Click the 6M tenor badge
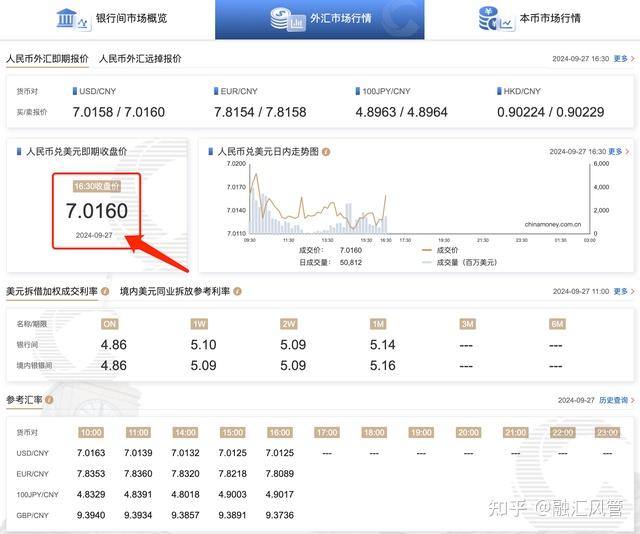The width and height of the screenshot is (640, 534). pos(558,324)
